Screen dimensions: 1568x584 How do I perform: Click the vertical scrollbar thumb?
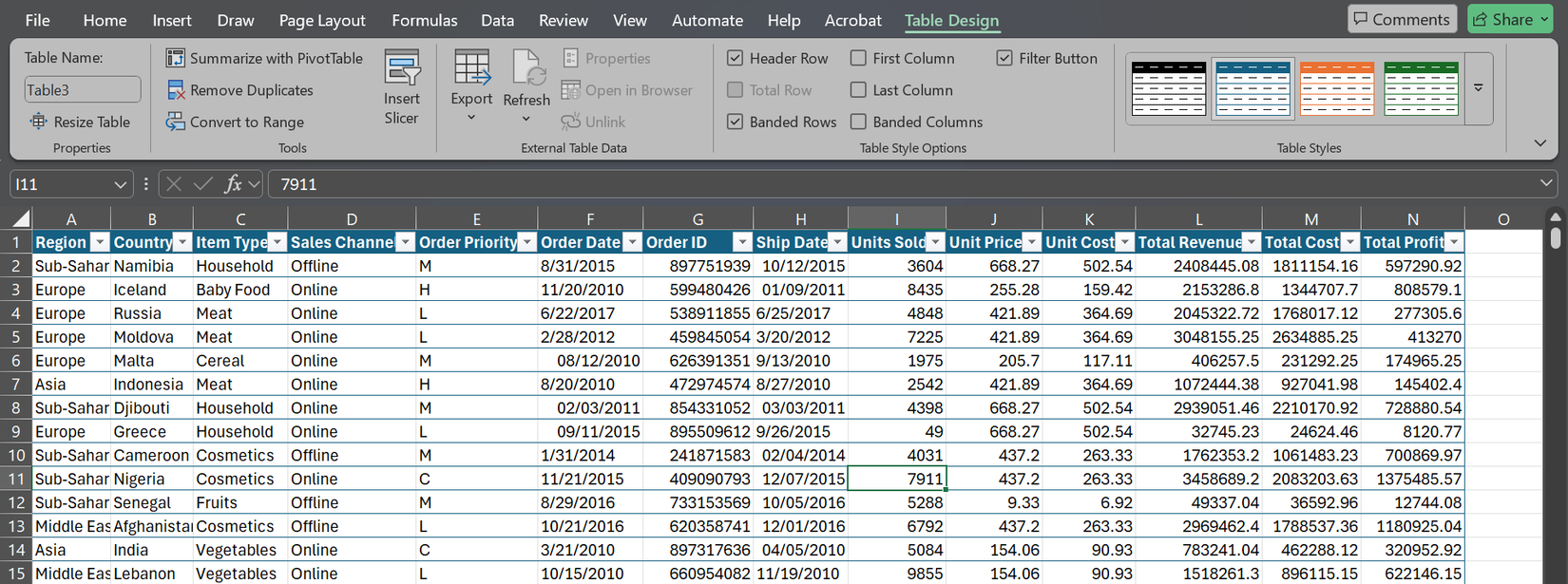(x=1555, y=236)
